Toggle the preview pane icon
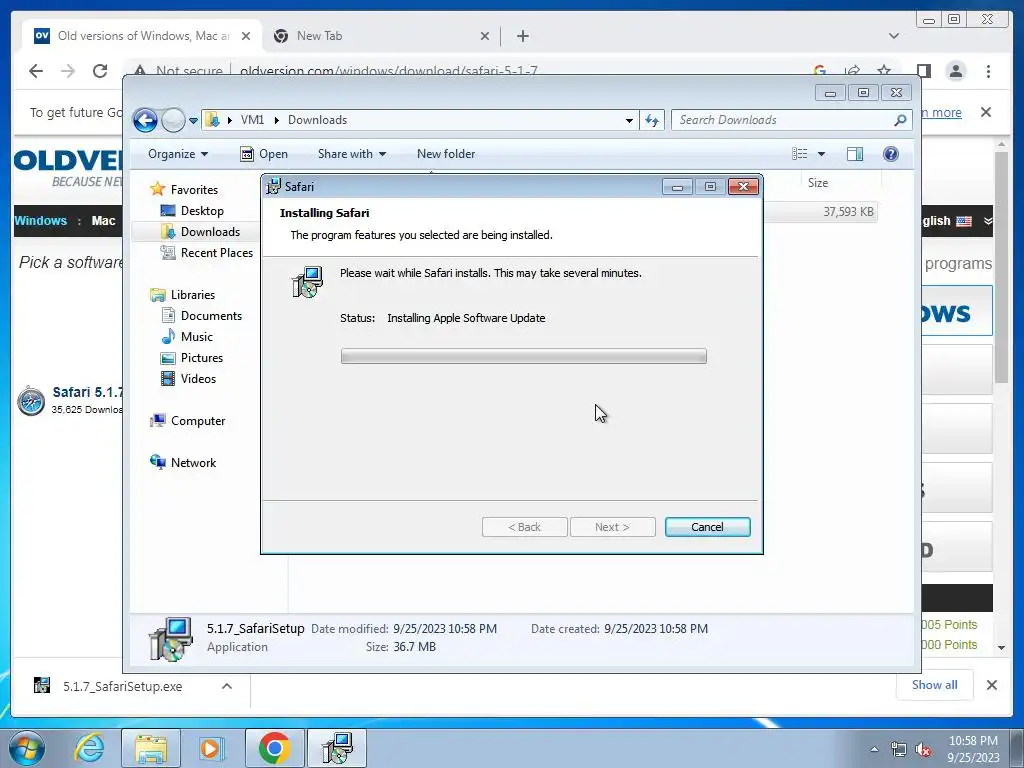1024x768 pixels. [x=855, y=154]
